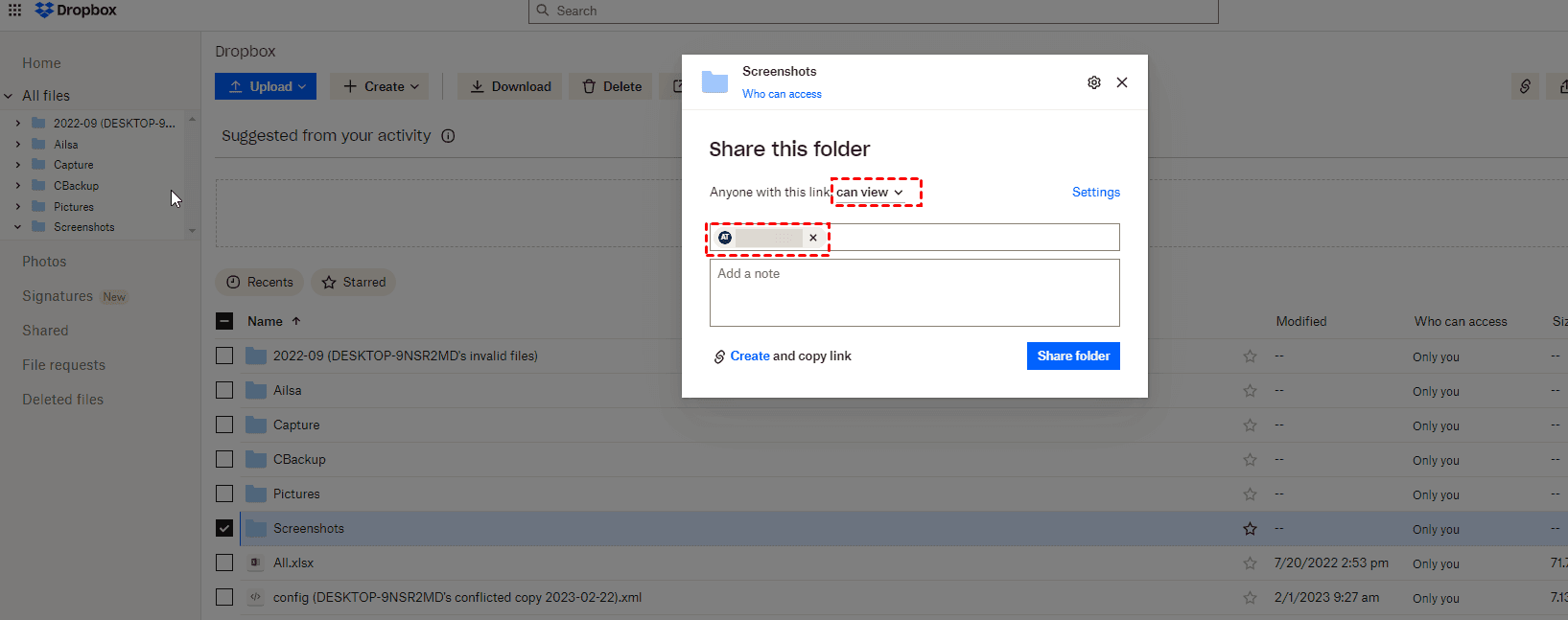This screenshot has height=620, width=1568.
Task: Go to Deleted files in sidebar
Action: click(x=62, y=400)
